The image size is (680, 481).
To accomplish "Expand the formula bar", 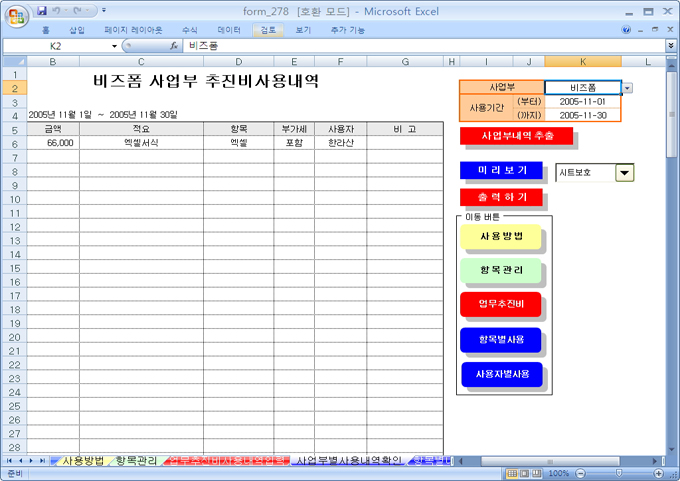I will (670, 46).
